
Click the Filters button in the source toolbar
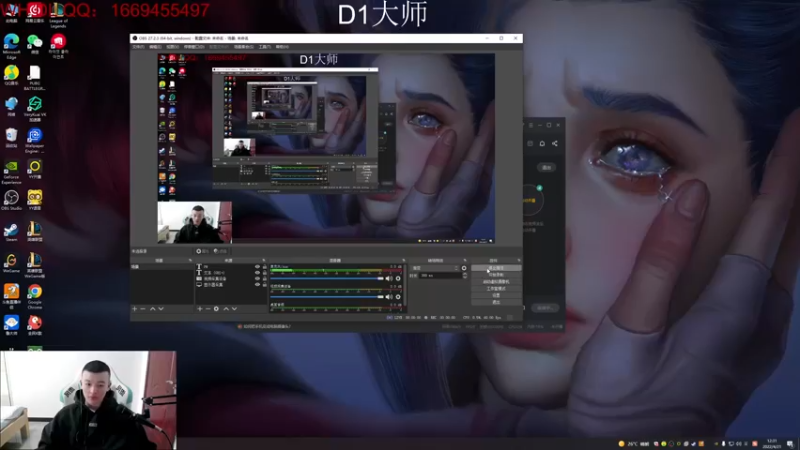coord(220,251)
